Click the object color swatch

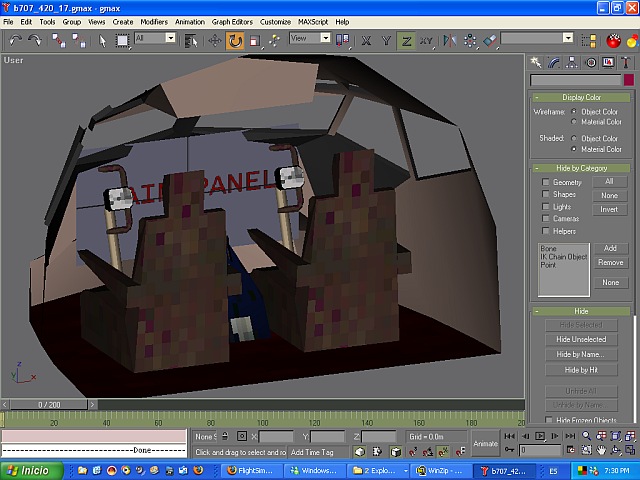629,80
